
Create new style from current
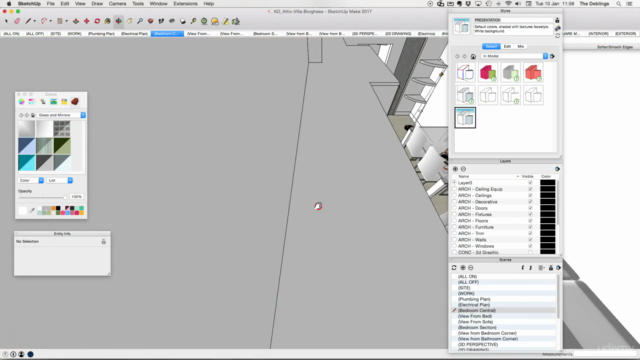[558, 28]
